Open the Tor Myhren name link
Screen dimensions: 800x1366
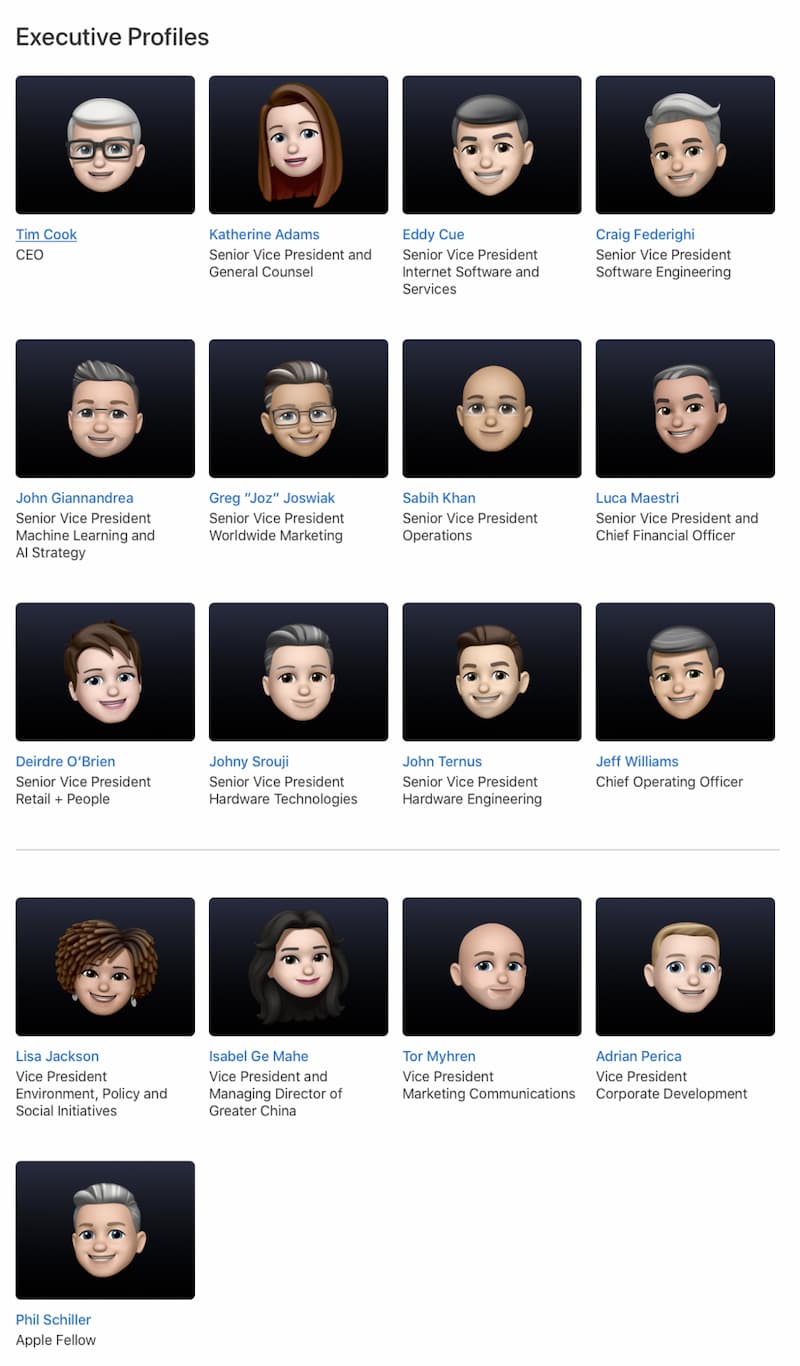pos(439,1057)
